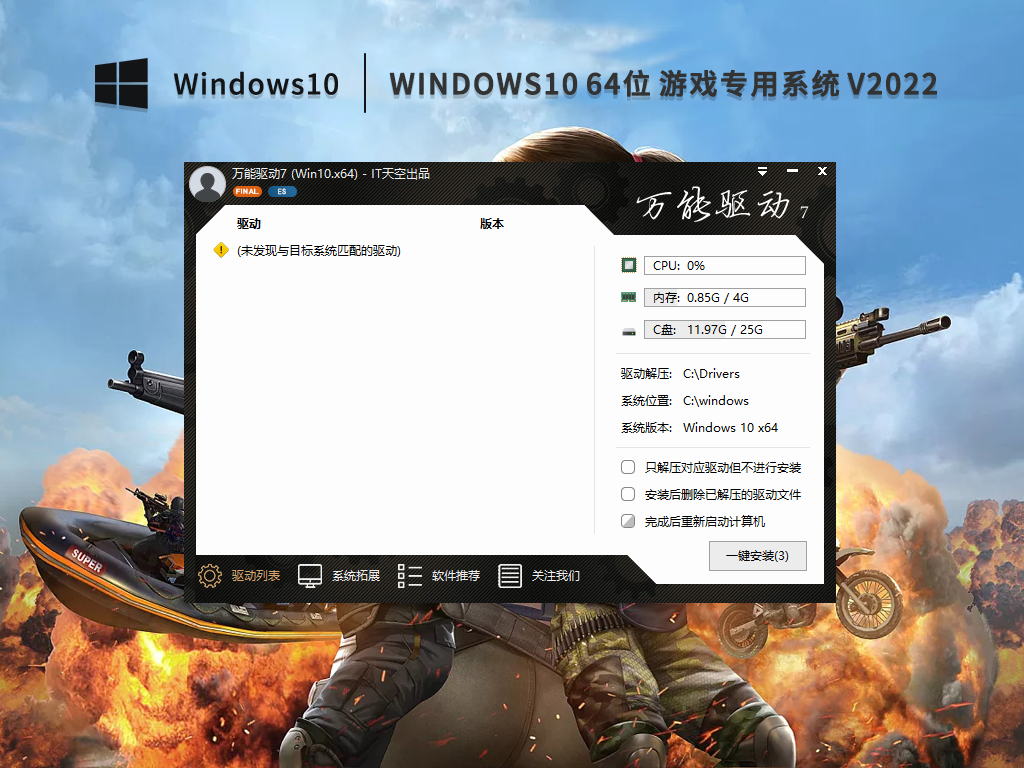Click the 内存 0.85G / 4G usage bar
The height and width of the screenshot is (768, 1024).
point(724,297)
